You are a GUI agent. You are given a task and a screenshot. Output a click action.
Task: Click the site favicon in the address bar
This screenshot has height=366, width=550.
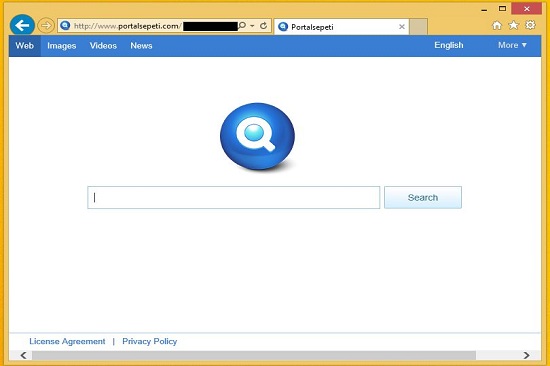[65, 26]
